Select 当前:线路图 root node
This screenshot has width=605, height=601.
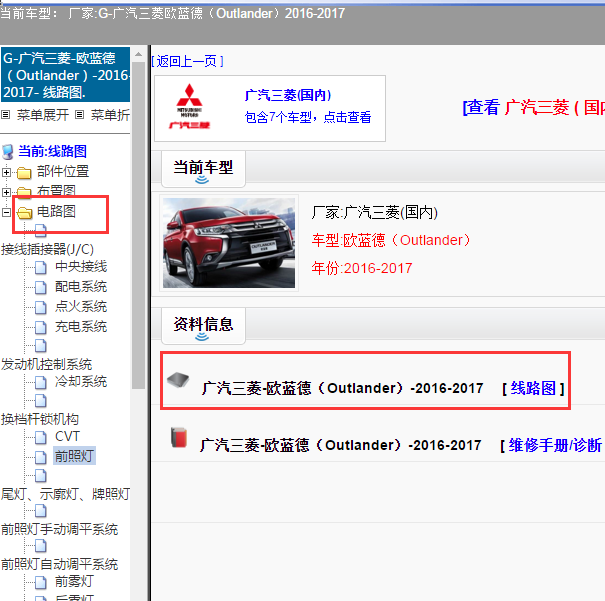coord(52,151)
